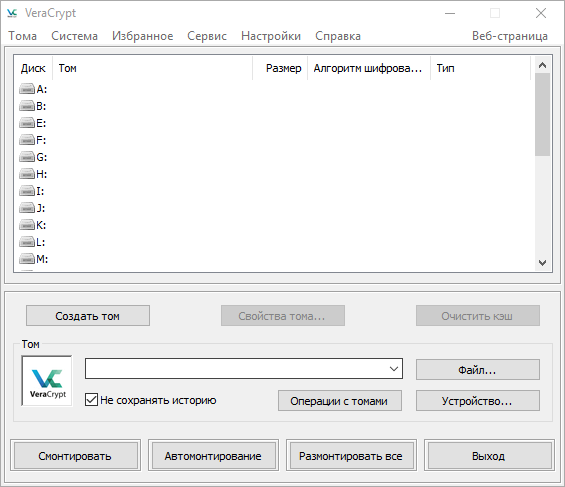This screenshot has height=487, width=565.
Task: Click the Свойства тома... button
Action: tap(283, 316)
